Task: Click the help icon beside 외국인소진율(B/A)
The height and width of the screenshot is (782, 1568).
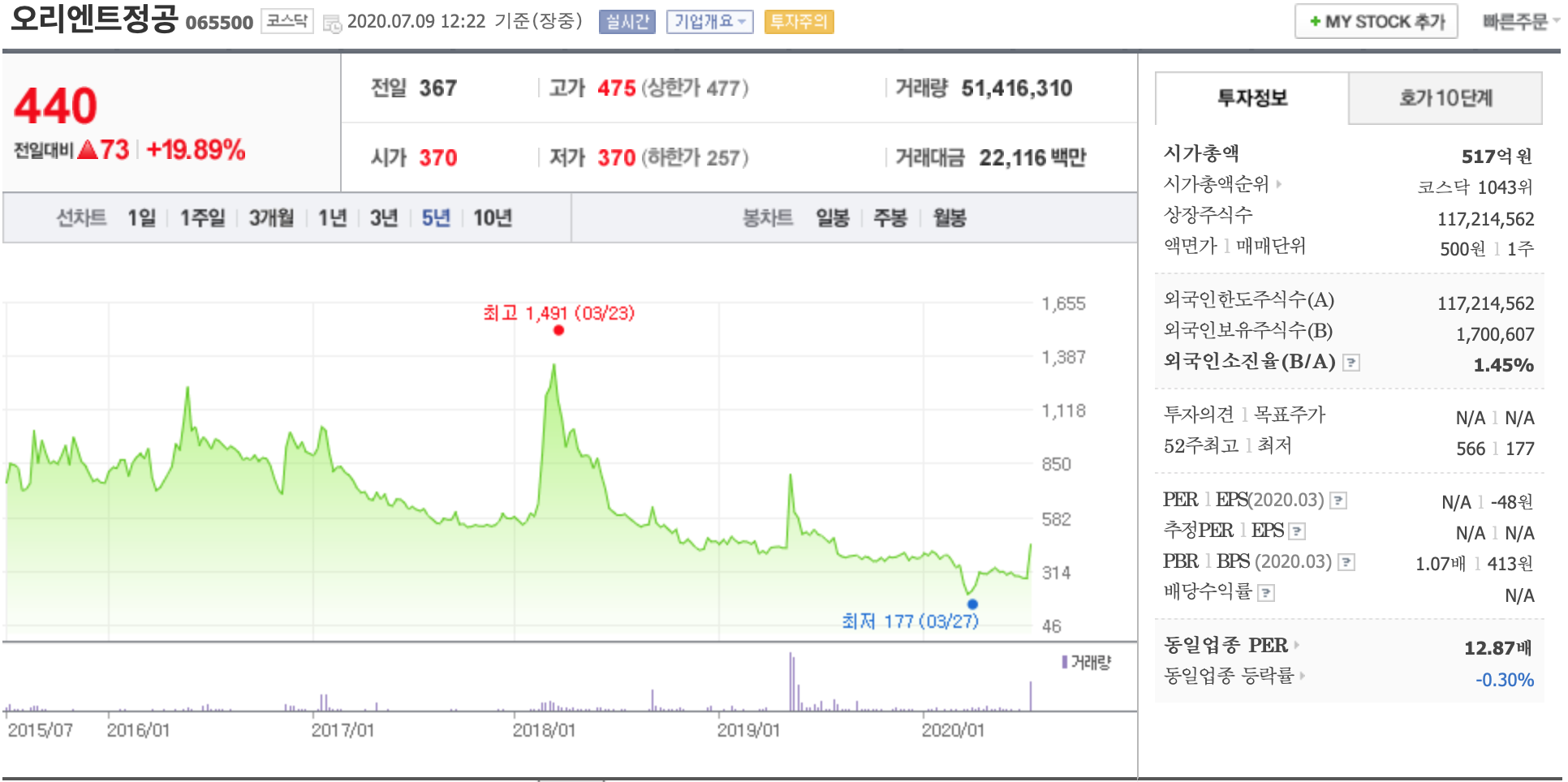Action: (x=1351, y=363)
